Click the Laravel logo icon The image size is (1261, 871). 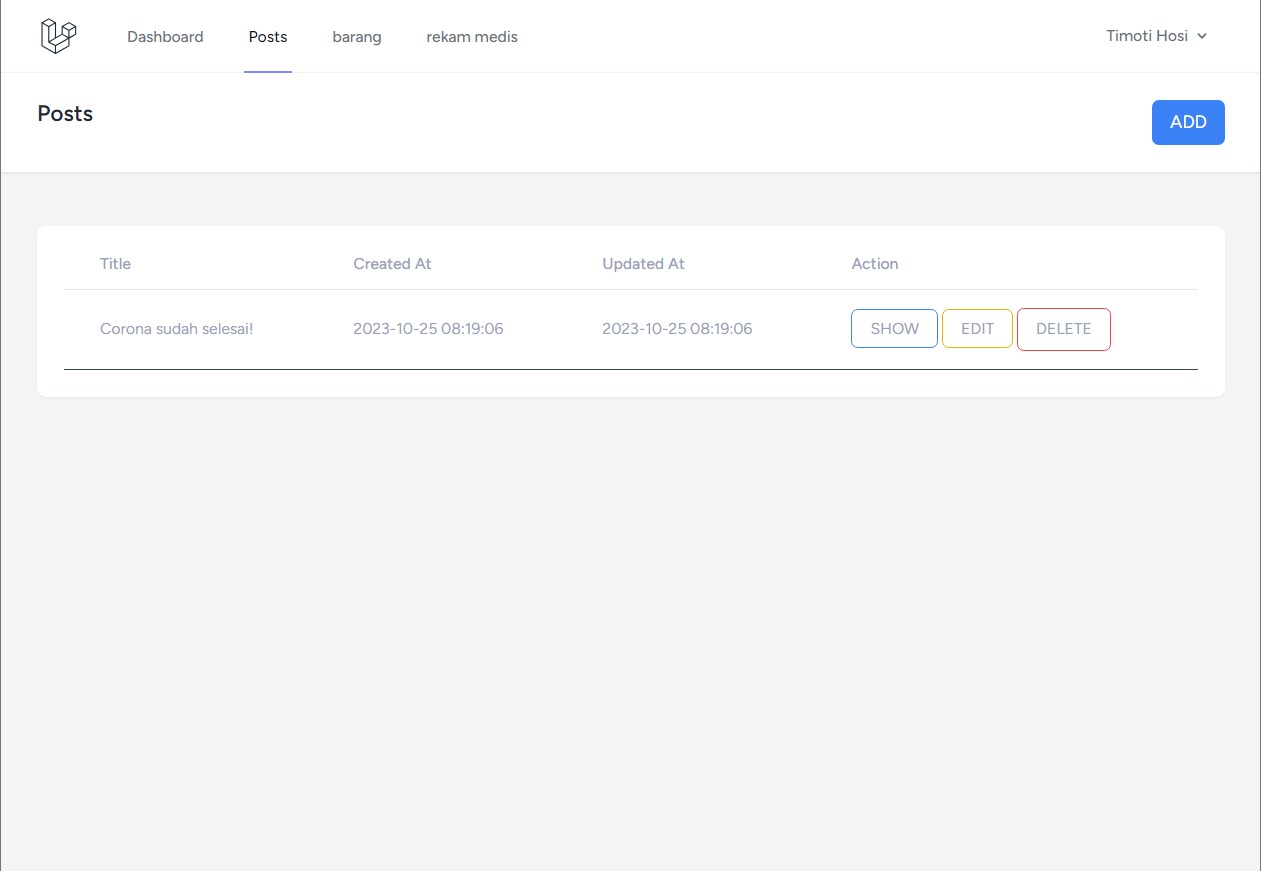coord(57,35)
